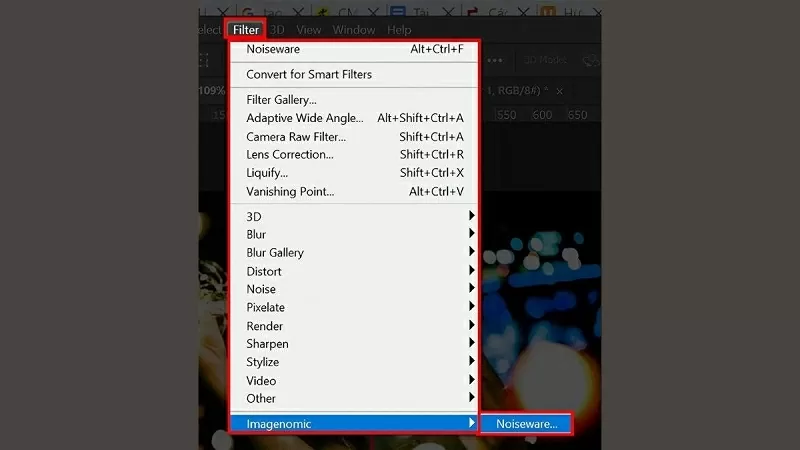Expand the Blur submenu arrow

(x=471, y=234)
